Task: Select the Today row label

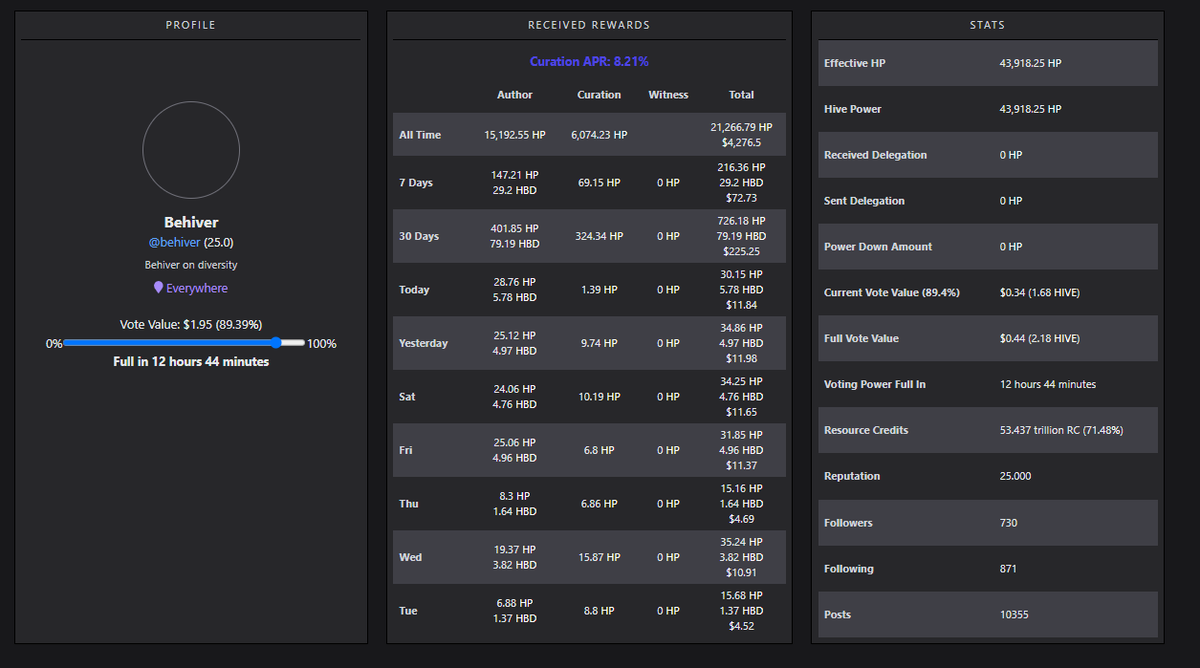Action: coord(414,290)
